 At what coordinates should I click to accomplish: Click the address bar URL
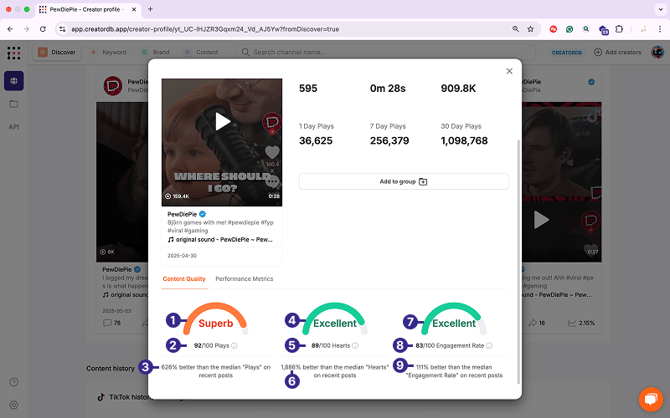tap(205, 29)
